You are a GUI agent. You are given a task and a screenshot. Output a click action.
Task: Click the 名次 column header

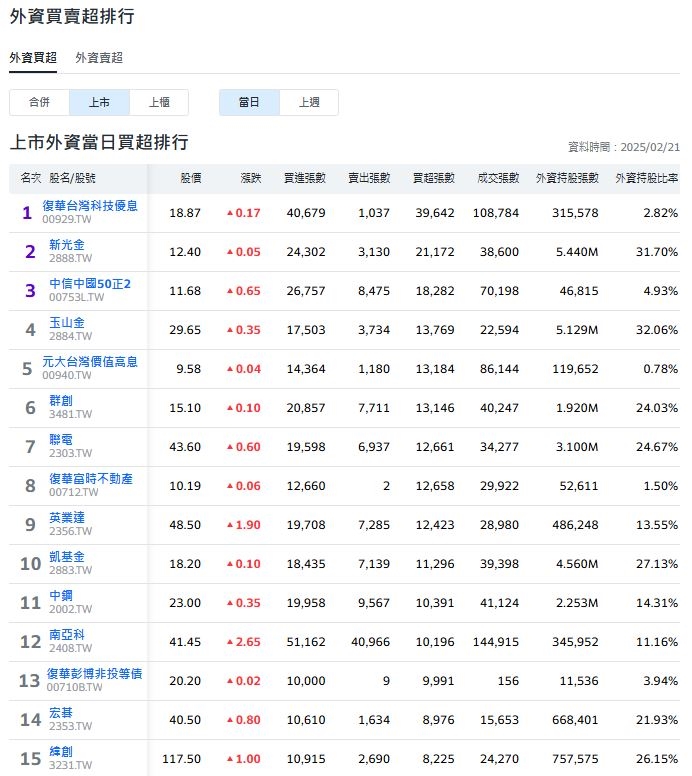31,178
